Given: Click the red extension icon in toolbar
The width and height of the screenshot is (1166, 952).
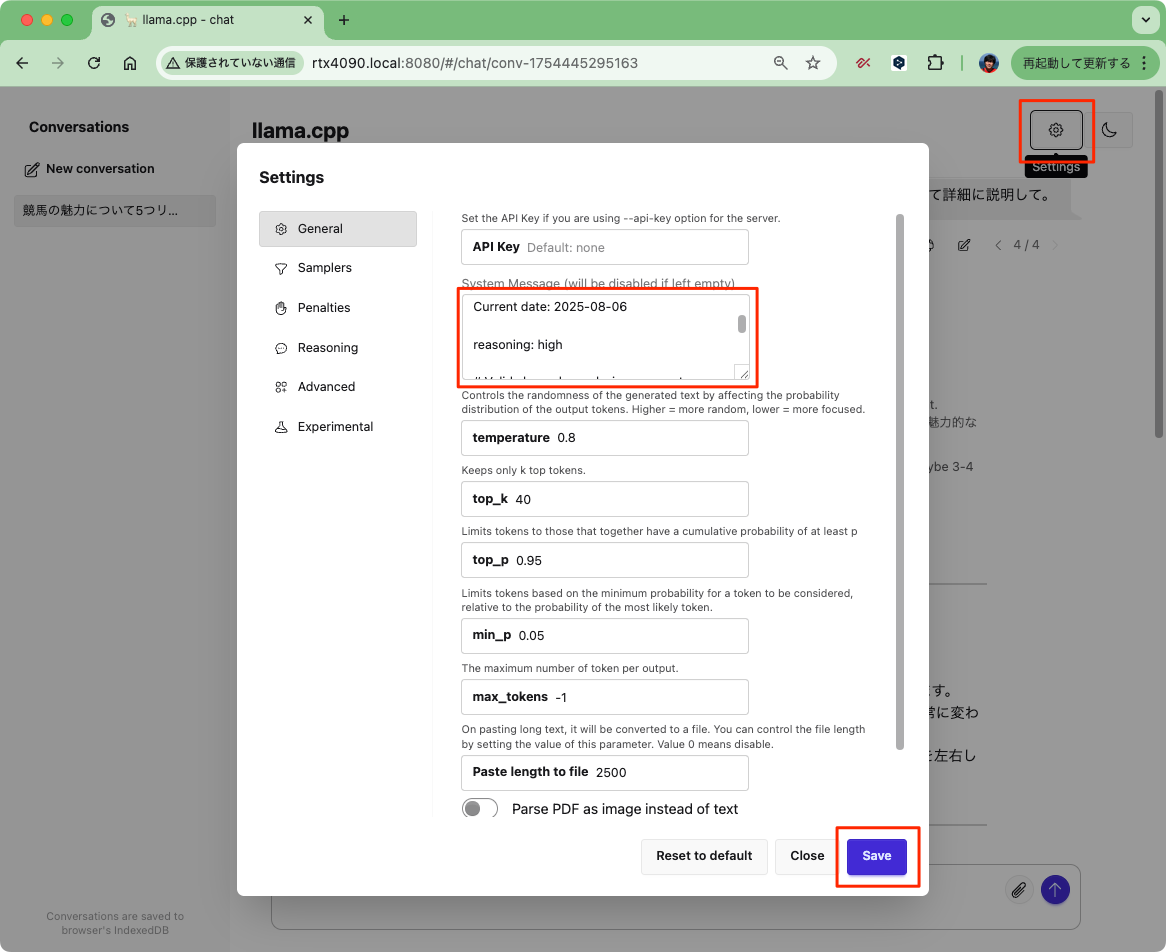Looking at the screenshot, I should (x=863, y=63).
